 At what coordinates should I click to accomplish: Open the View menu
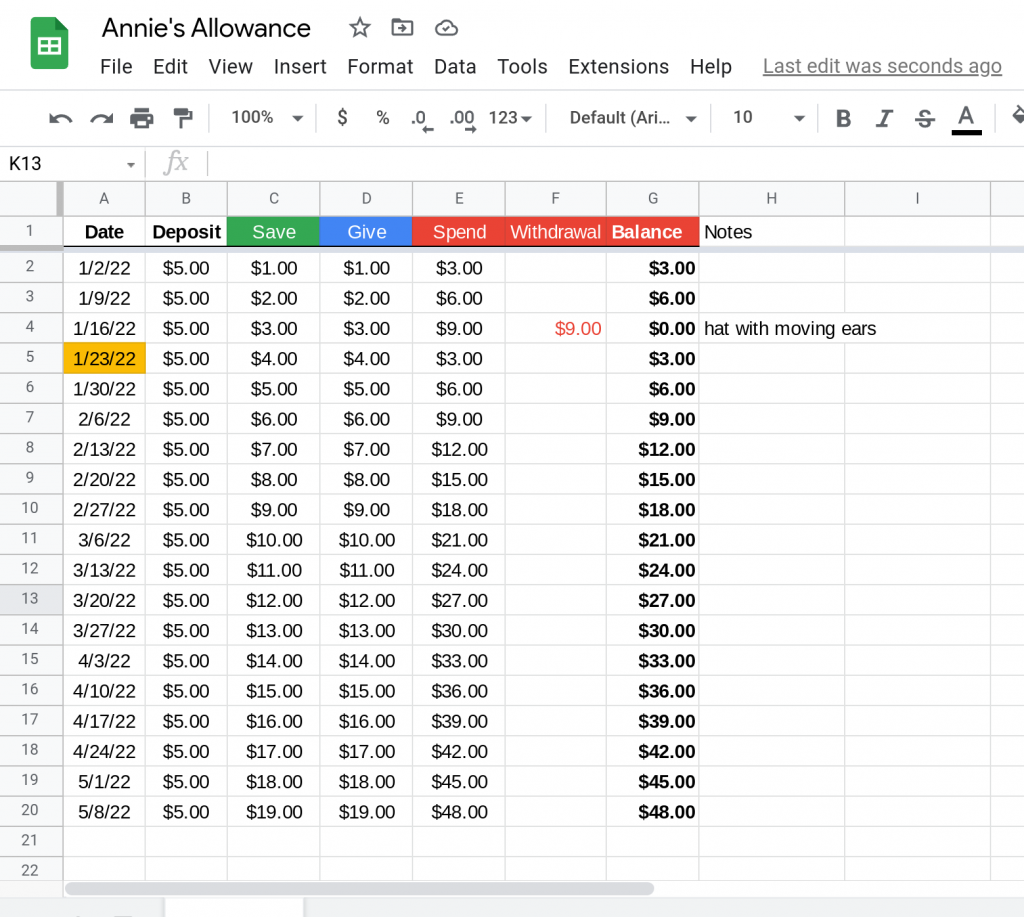[231, 67]
